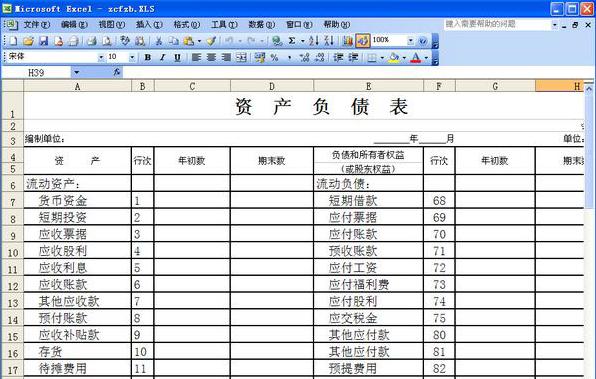
Task: Decrease cell indent
Action: point(338,57)
